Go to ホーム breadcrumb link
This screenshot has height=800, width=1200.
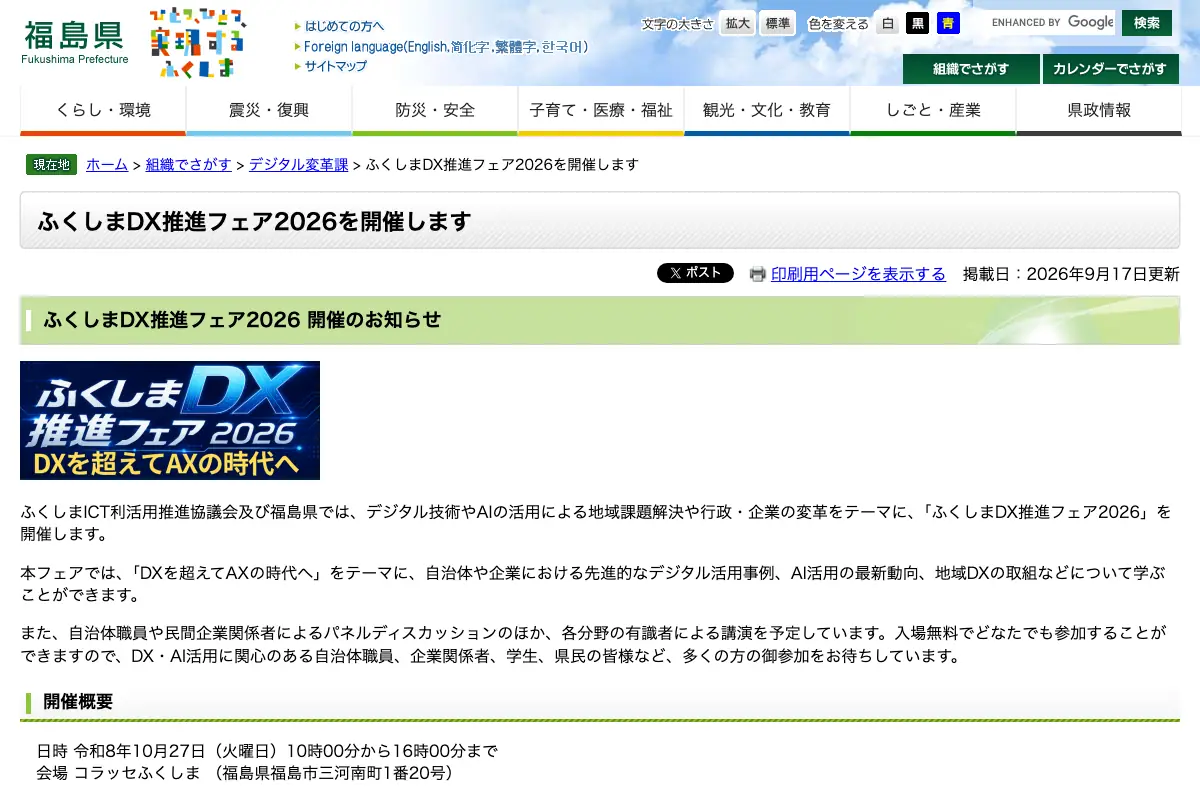pos(107,165)
